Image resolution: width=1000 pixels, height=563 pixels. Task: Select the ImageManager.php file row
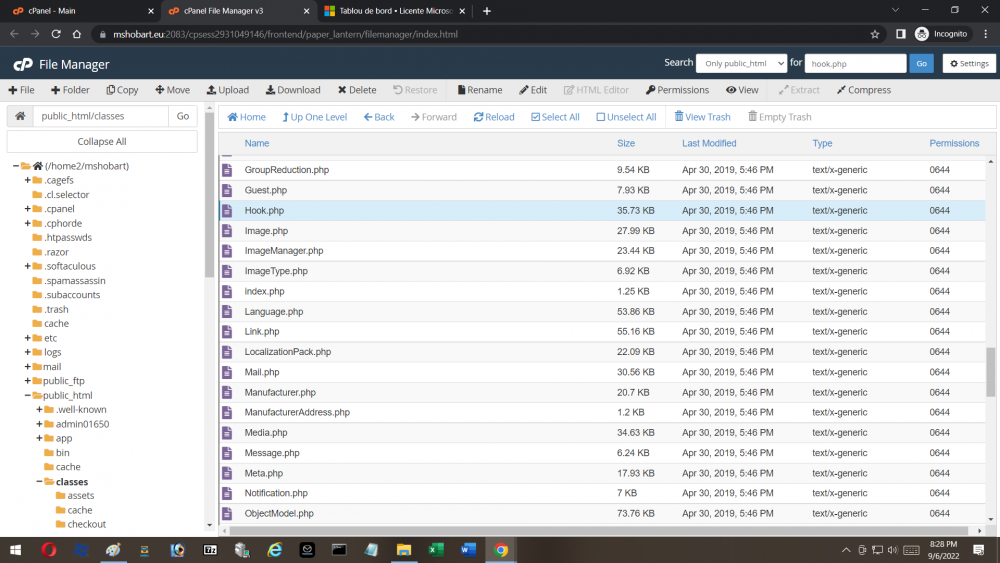tap(602, 251)
